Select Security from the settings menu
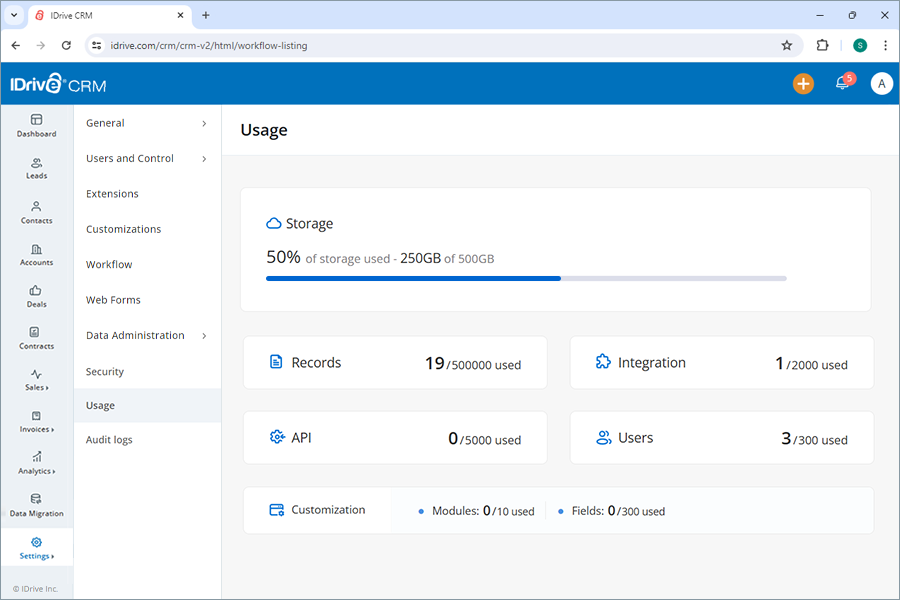 [x=104, y=371]
